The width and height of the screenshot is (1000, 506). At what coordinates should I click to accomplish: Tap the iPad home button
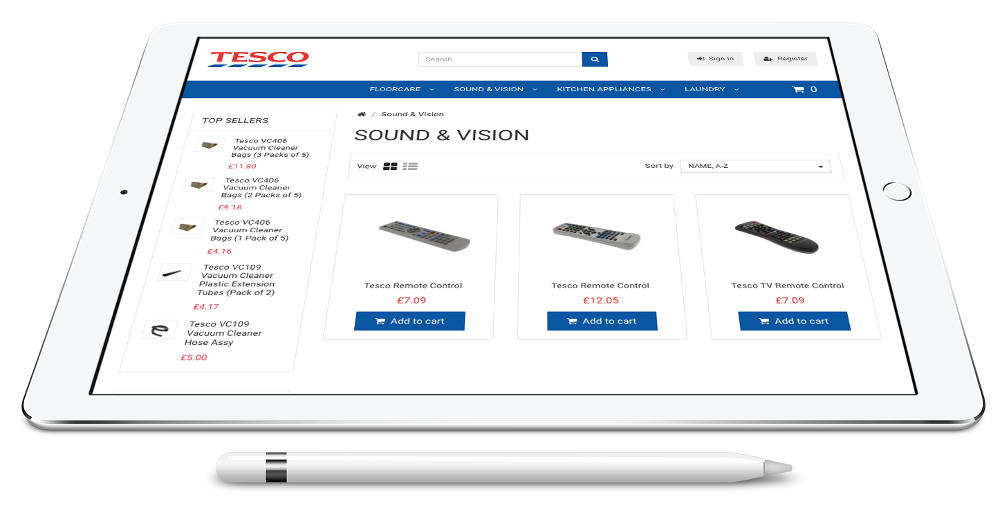tap(897, 191)
